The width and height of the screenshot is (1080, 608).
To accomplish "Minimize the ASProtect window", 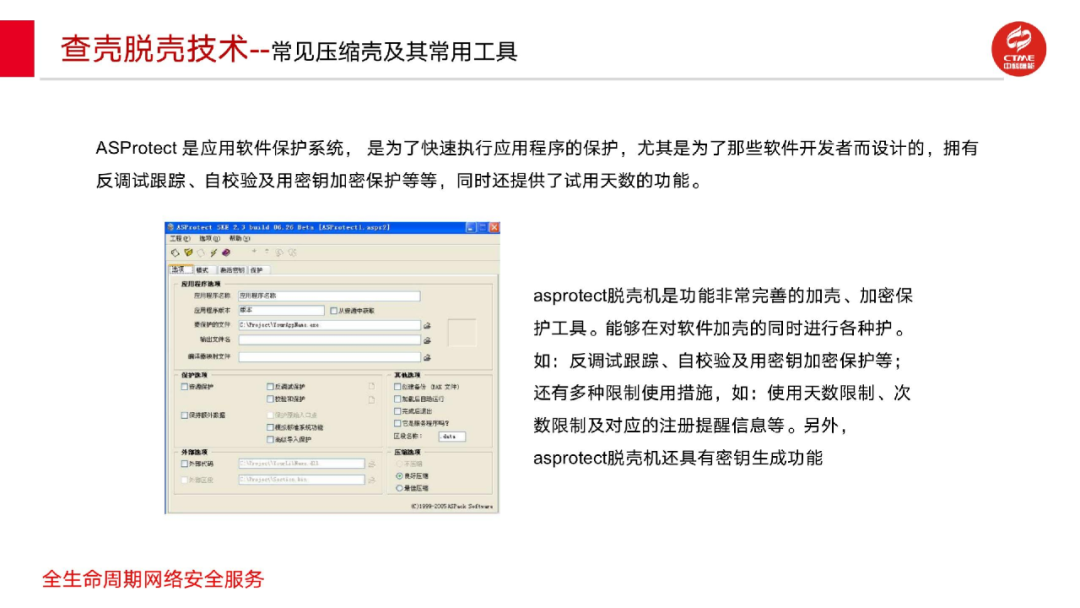I will (x=470, y=227).
